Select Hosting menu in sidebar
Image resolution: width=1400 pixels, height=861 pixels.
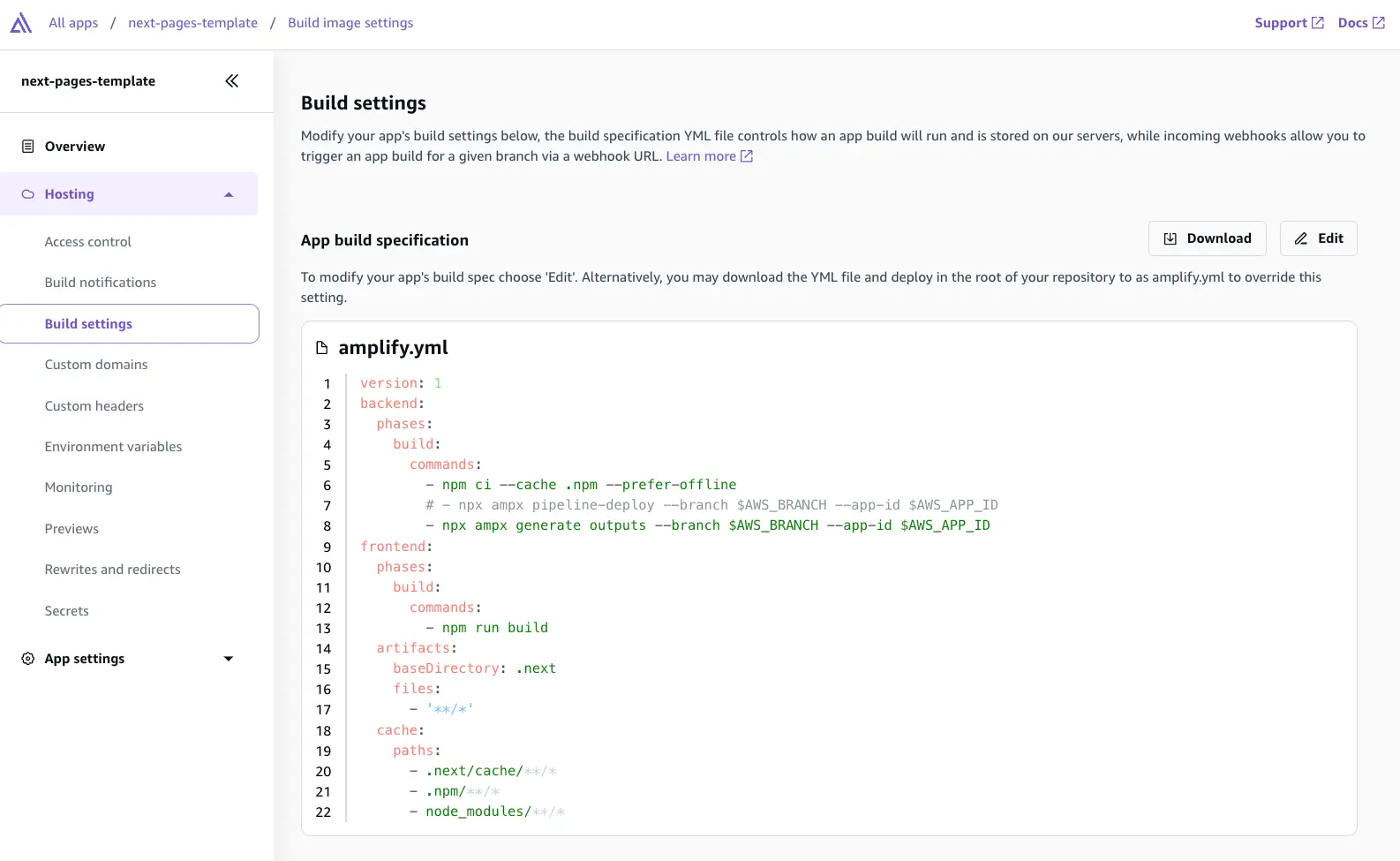[x=129, y=194]
